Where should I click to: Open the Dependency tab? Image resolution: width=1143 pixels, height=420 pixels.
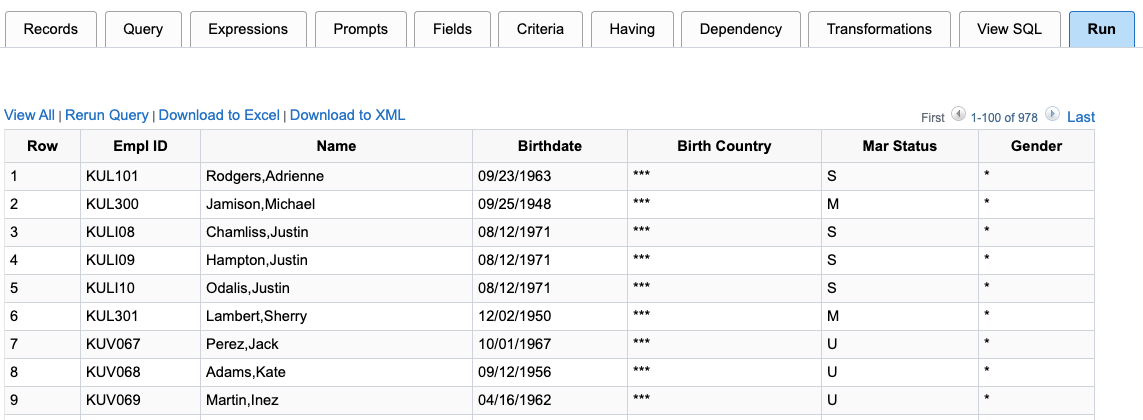pyautogui.click(x=740, y=29)
